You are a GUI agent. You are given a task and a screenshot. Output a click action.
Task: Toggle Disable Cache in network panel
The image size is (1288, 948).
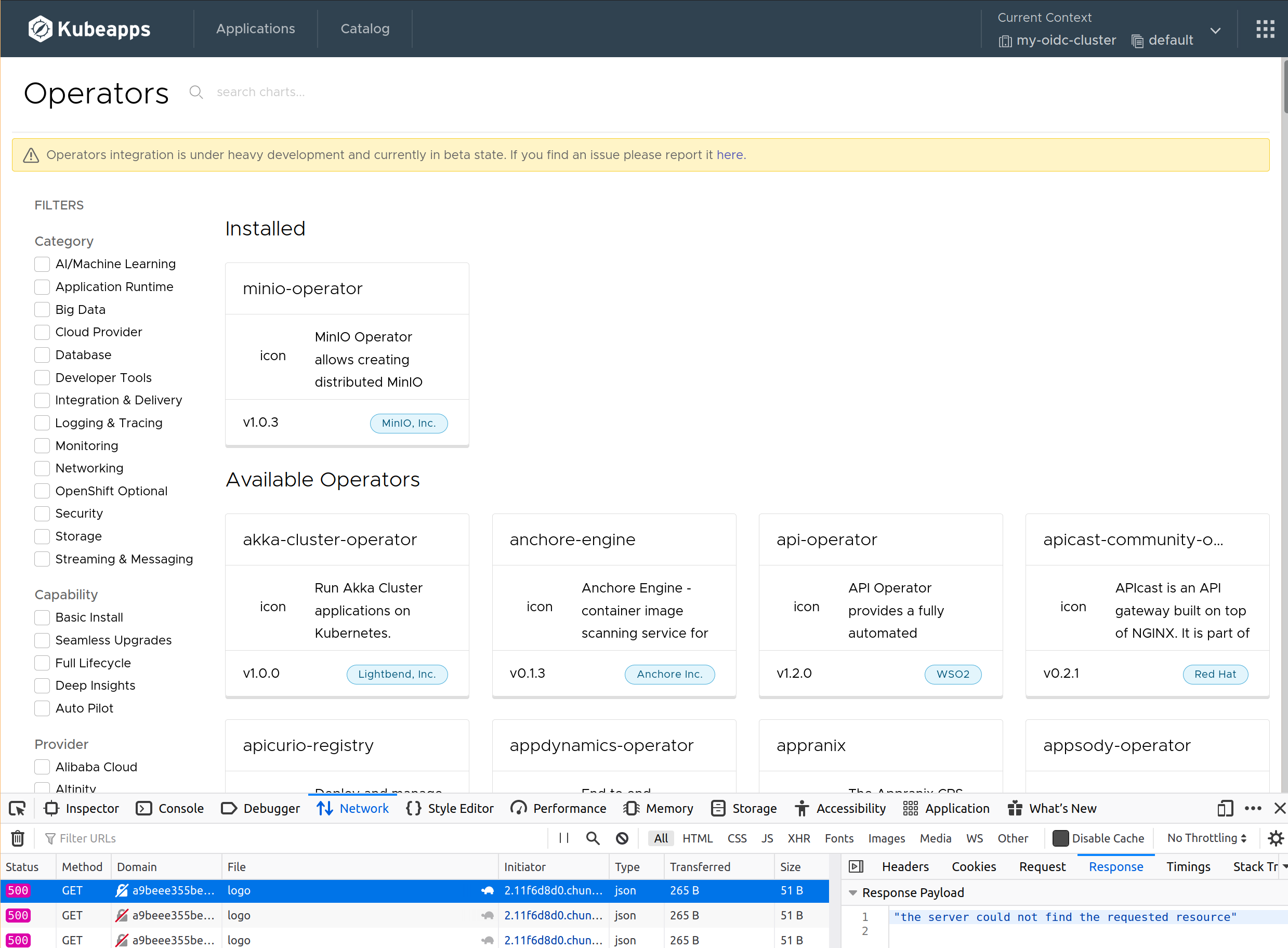1061,838
